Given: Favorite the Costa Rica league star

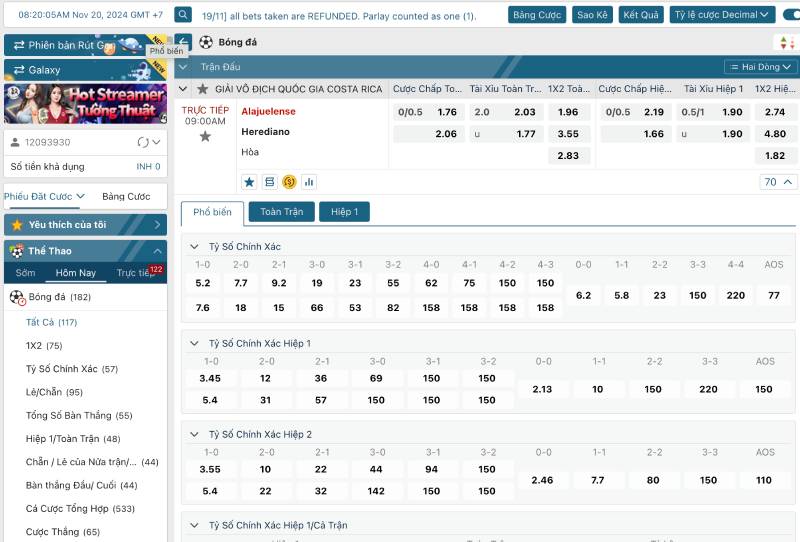Looking at the screenshot, I should pyautogui.click(x=203, y=89).
